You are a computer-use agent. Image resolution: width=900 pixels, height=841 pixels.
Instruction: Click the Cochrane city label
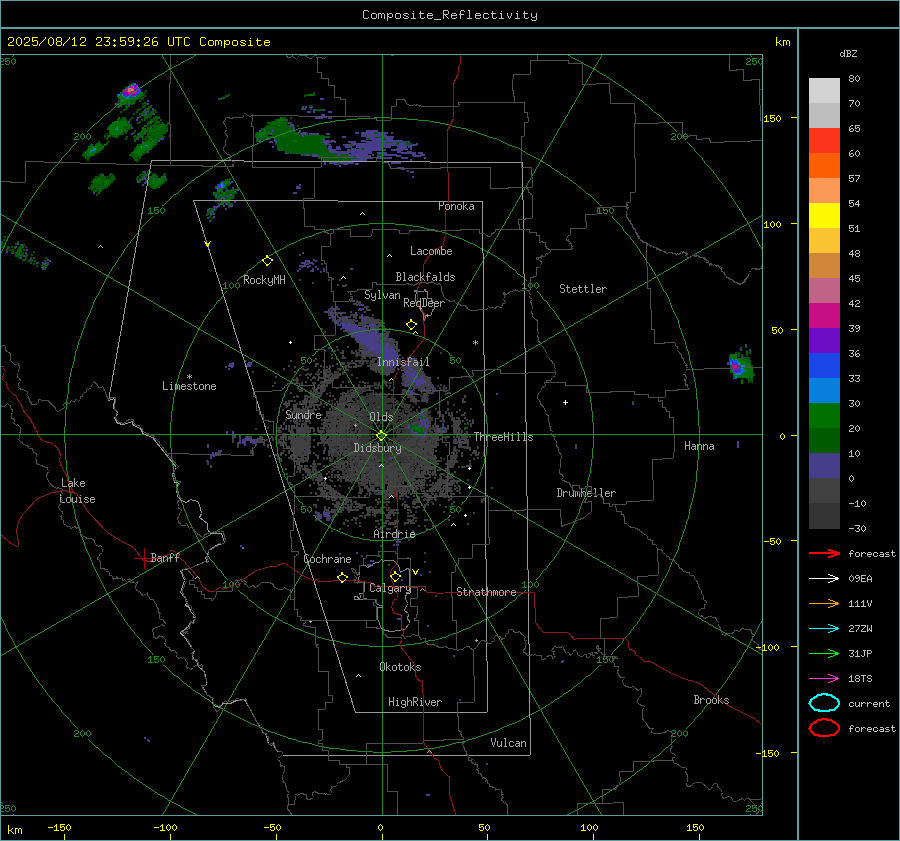pos(327,559)
